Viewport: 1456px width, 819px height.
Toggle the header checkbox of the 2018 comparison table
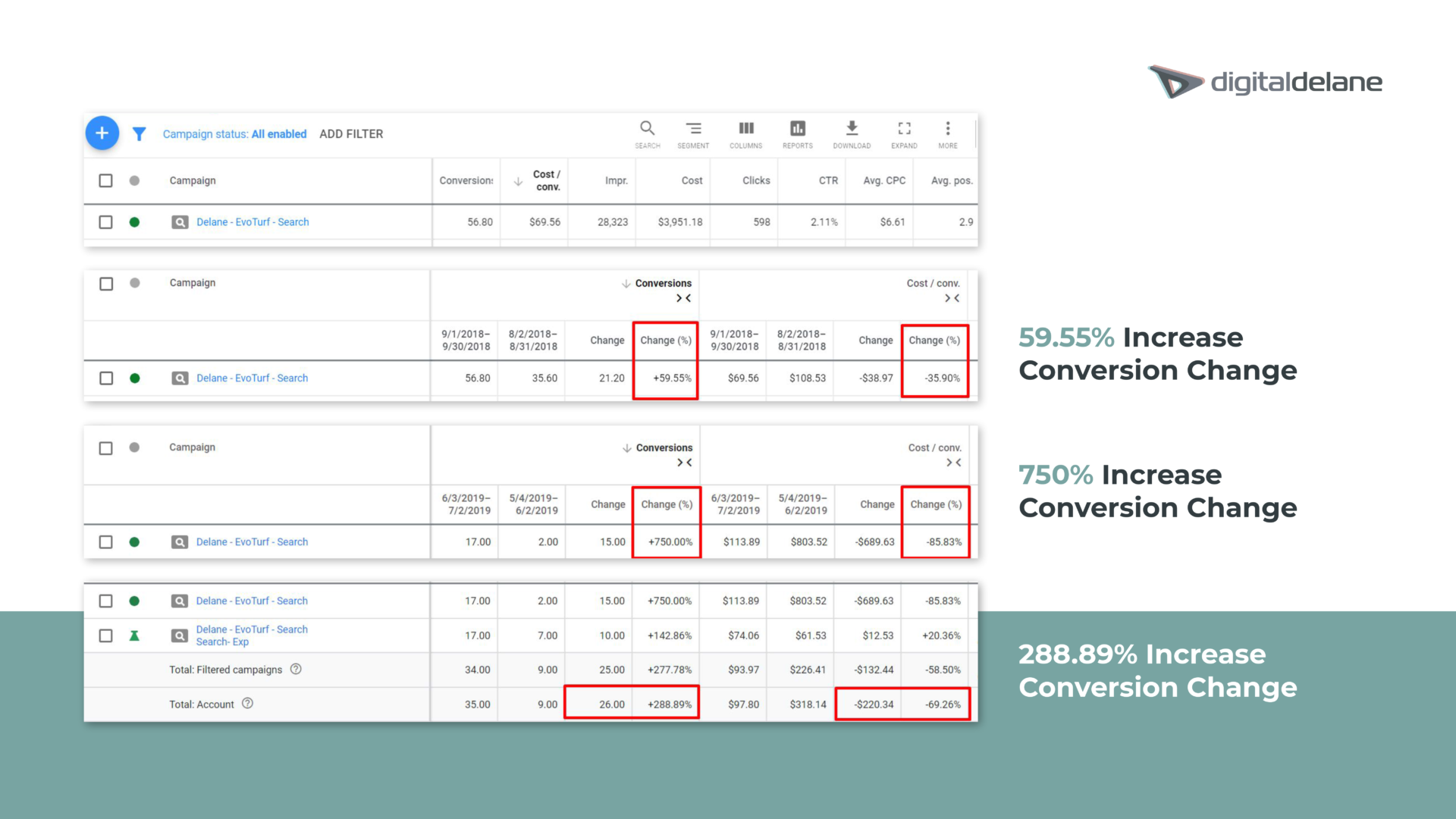coord(106,284)
